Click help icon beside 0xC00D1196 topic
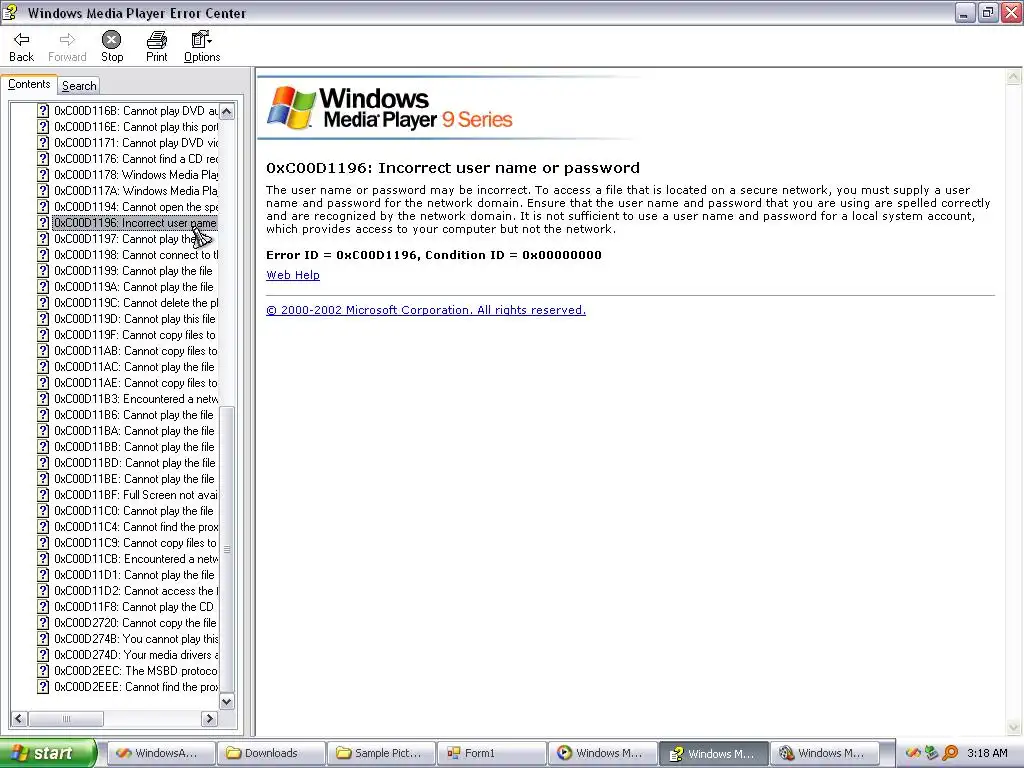This screenshot has height=768, width=1024. tap(43, 223)
